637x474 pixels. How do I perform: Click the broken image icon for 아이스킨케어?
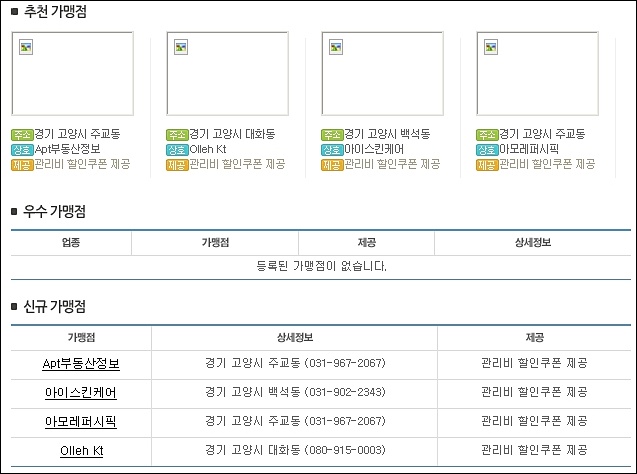coord(336,47)
